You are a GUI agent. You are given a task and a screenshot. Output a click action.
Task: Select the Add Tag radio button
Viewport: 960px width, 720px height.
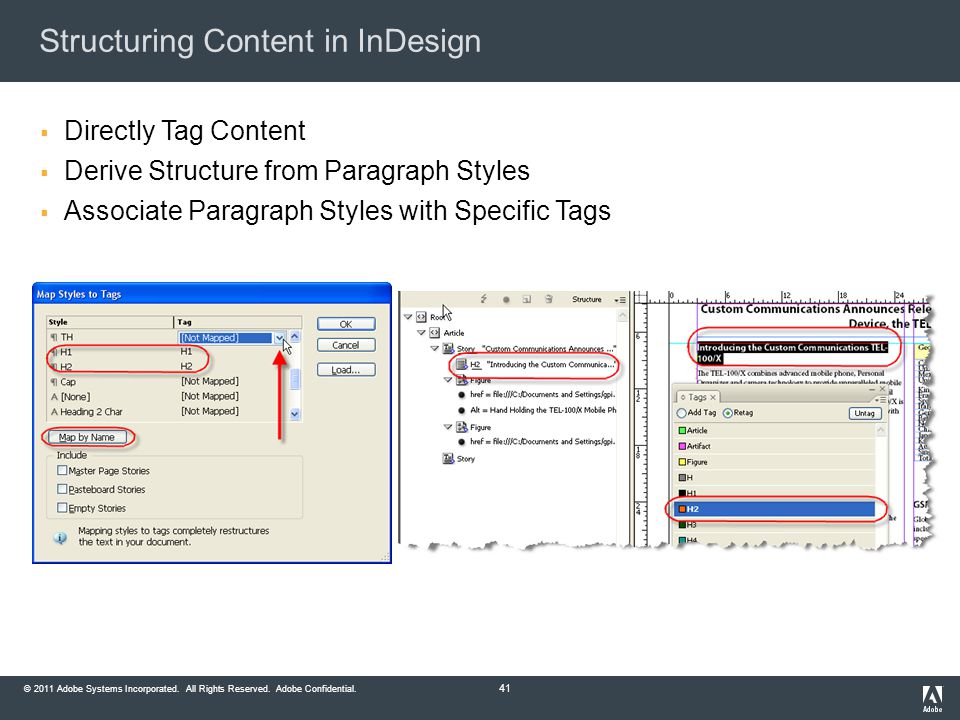click(681, 413)
